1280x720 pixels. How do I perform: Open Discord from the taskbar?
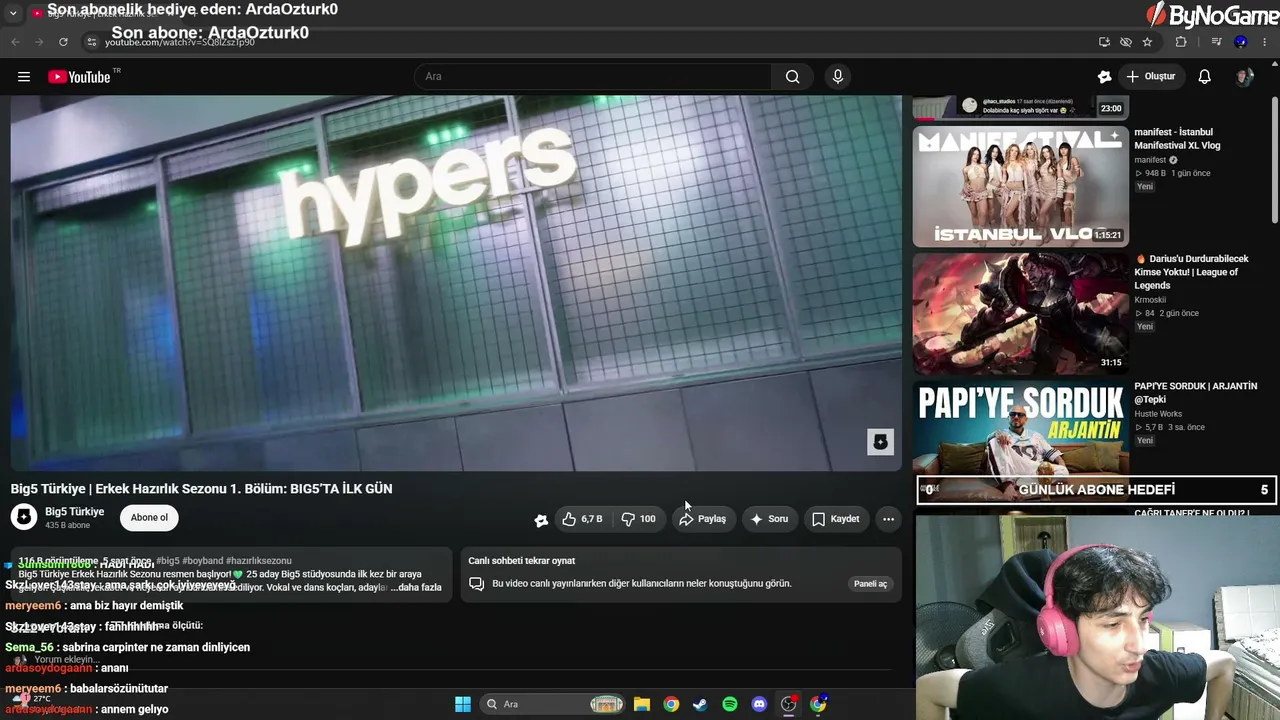tap(759, 704)
